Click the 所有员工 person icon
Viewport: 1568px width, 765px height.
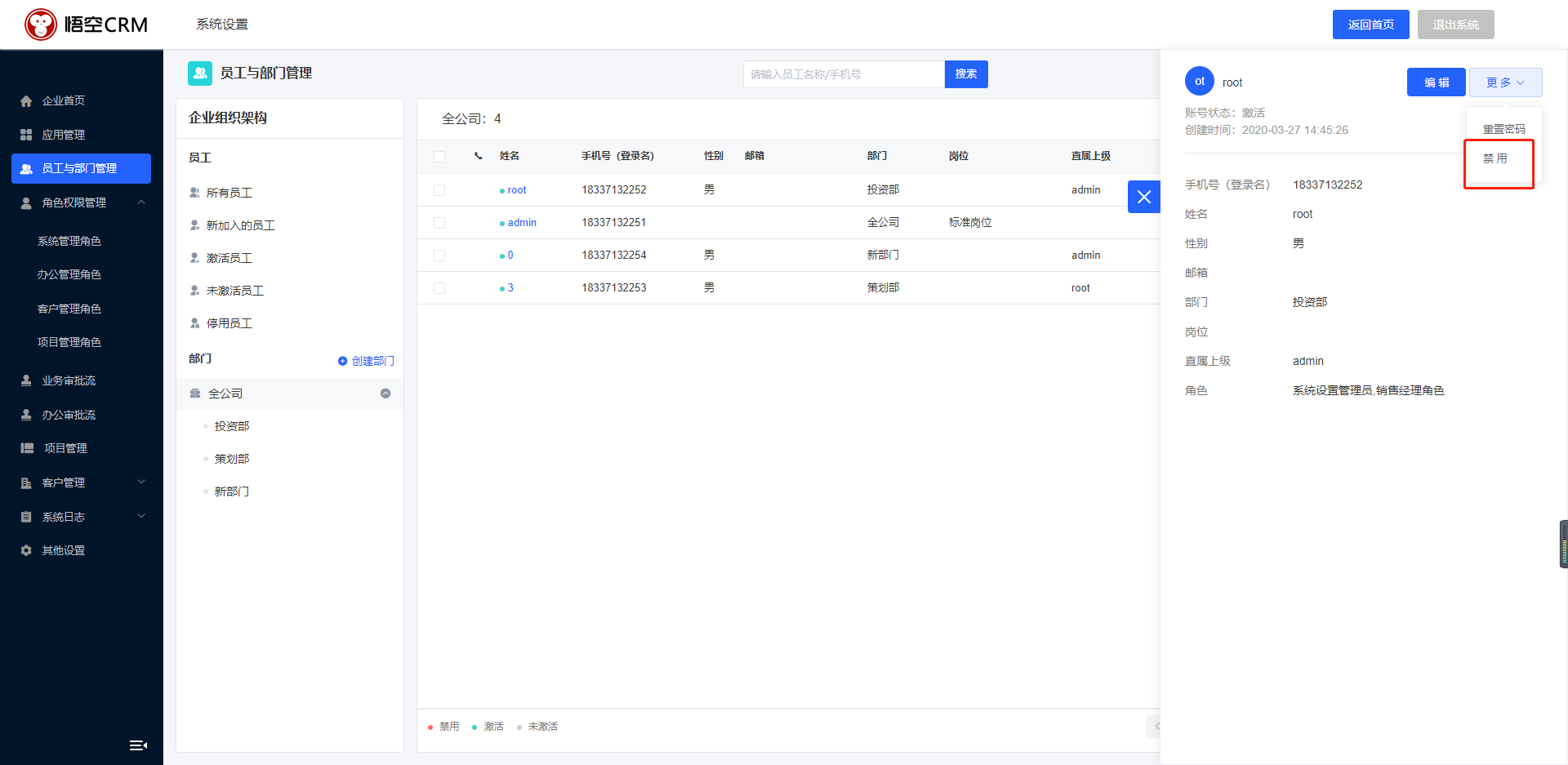pos(194,193)
